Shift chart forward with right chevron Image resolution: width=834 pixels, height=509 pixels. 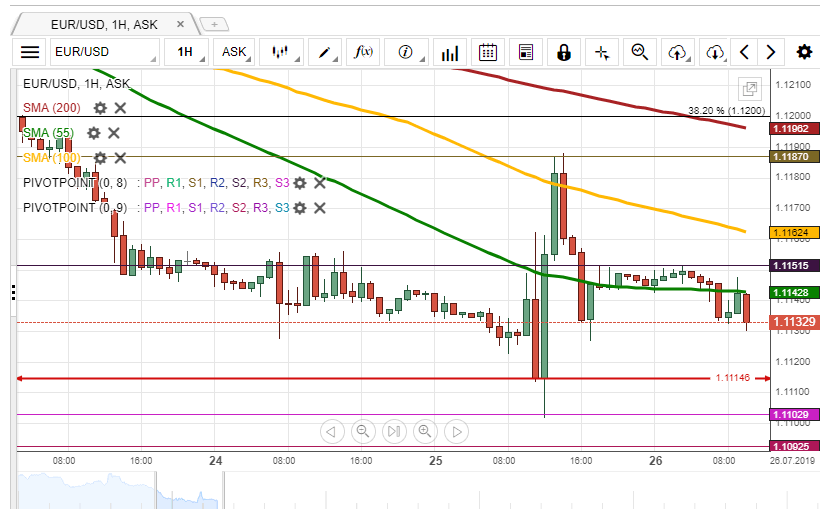(x=770, y=52)
